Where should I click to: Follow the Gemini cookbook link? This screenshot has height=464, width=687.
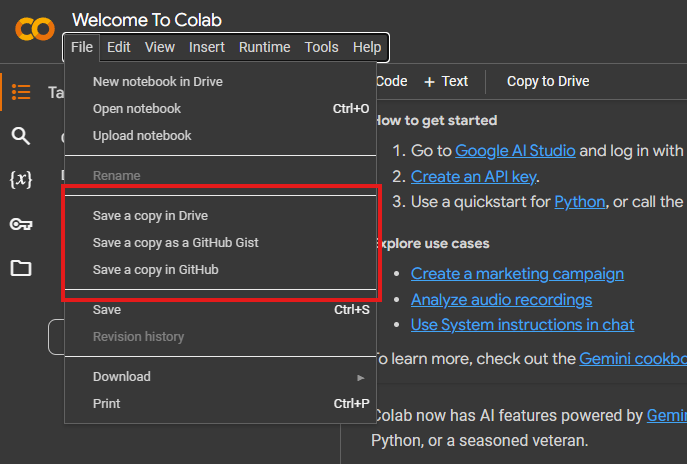coord(633,359)
